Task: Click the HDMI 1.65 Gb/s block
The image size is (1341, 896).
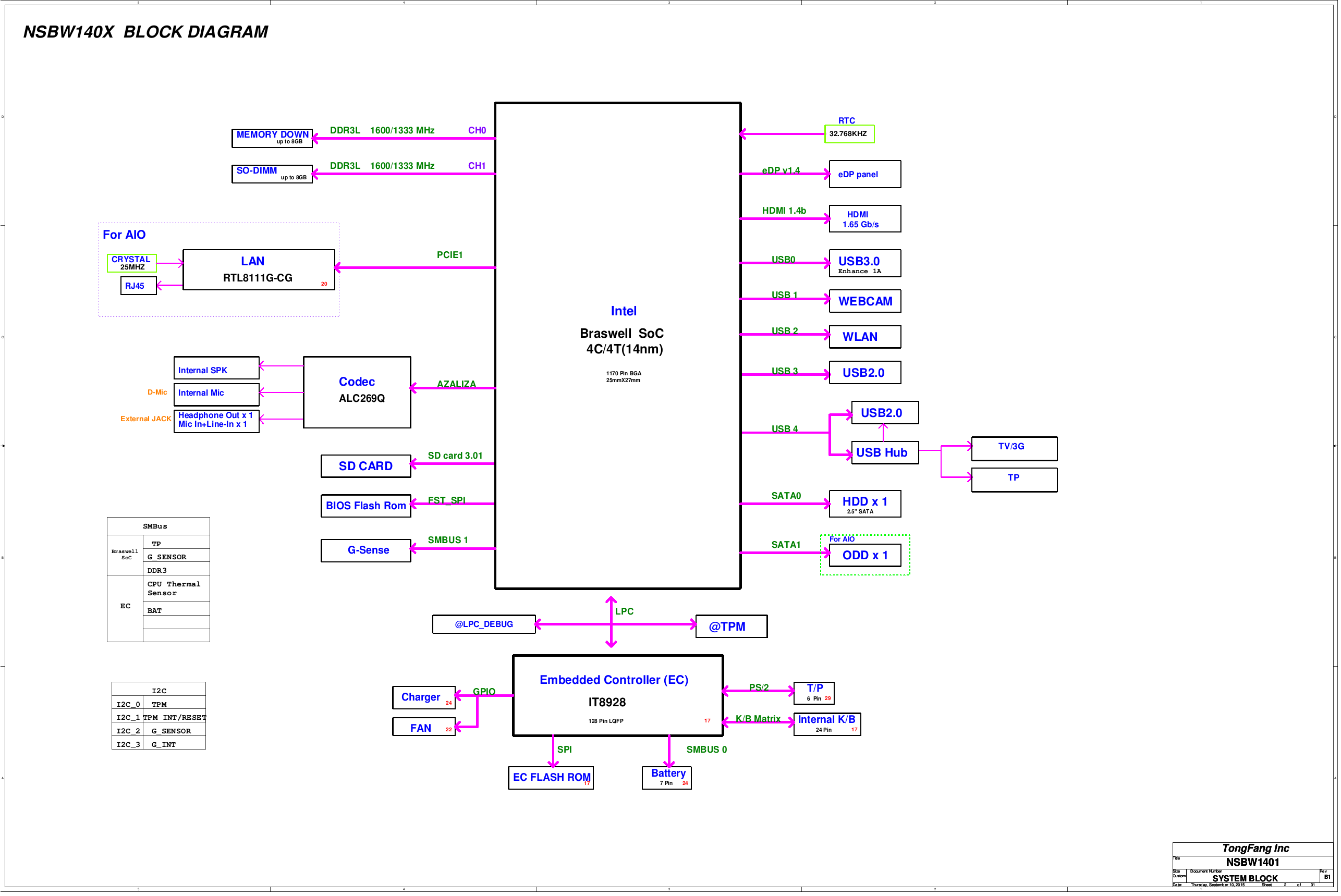Action: click(865, 219)
